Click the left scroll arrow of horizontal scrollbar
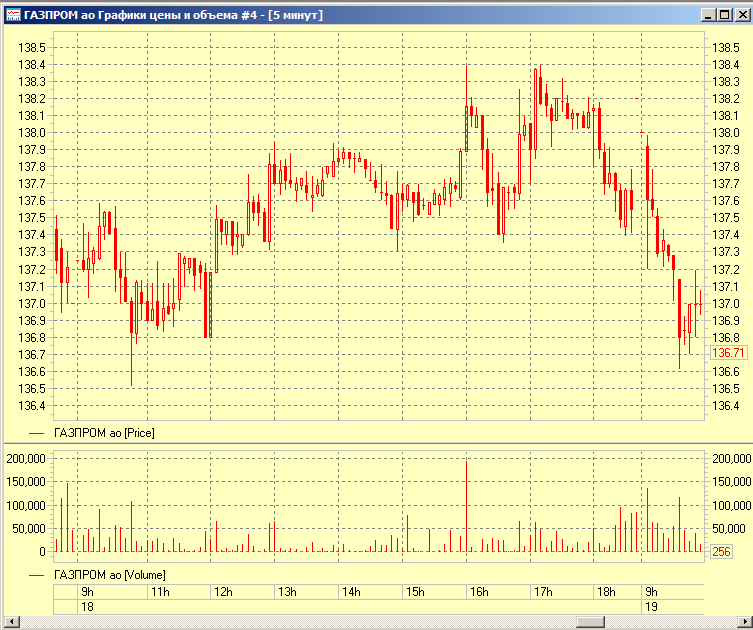Viewport: 753px width, 630px height. tap(10, 622)
